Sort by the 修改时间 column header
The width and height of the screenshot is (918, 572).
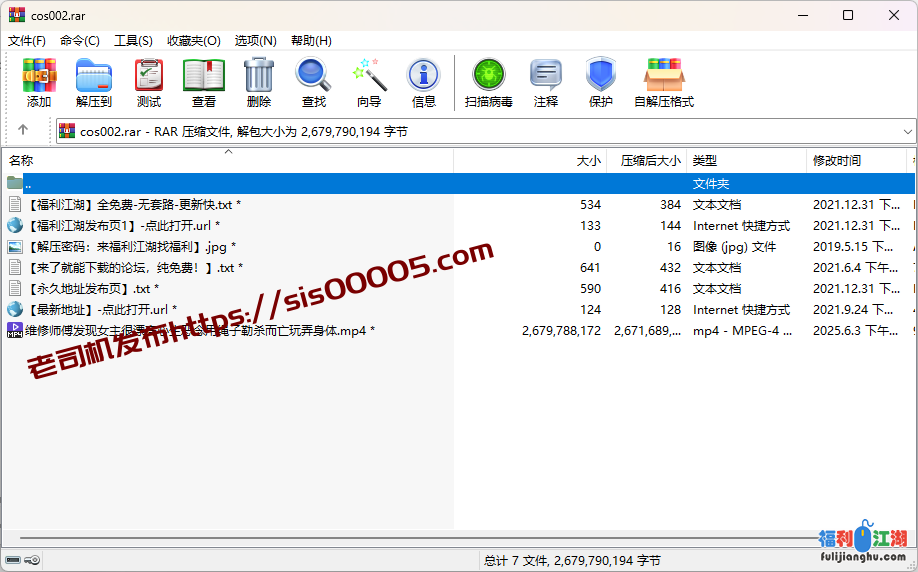click(x=856, y=160)
